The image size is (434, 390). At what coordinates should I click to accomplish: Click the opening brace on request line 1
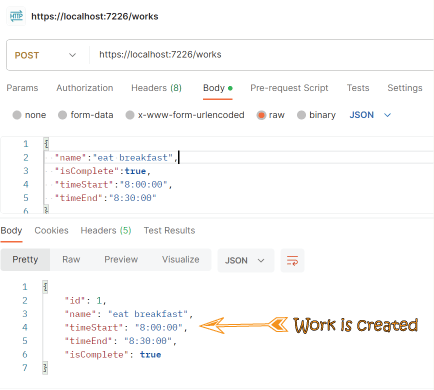click(x=46, y=144)
